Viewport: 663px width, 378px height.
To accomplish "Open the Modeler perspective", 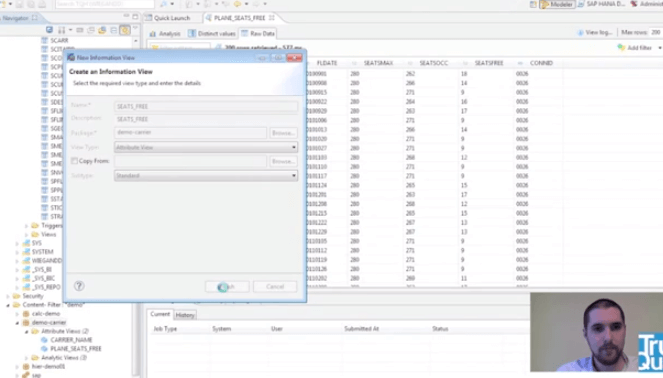I will point(557,4).
